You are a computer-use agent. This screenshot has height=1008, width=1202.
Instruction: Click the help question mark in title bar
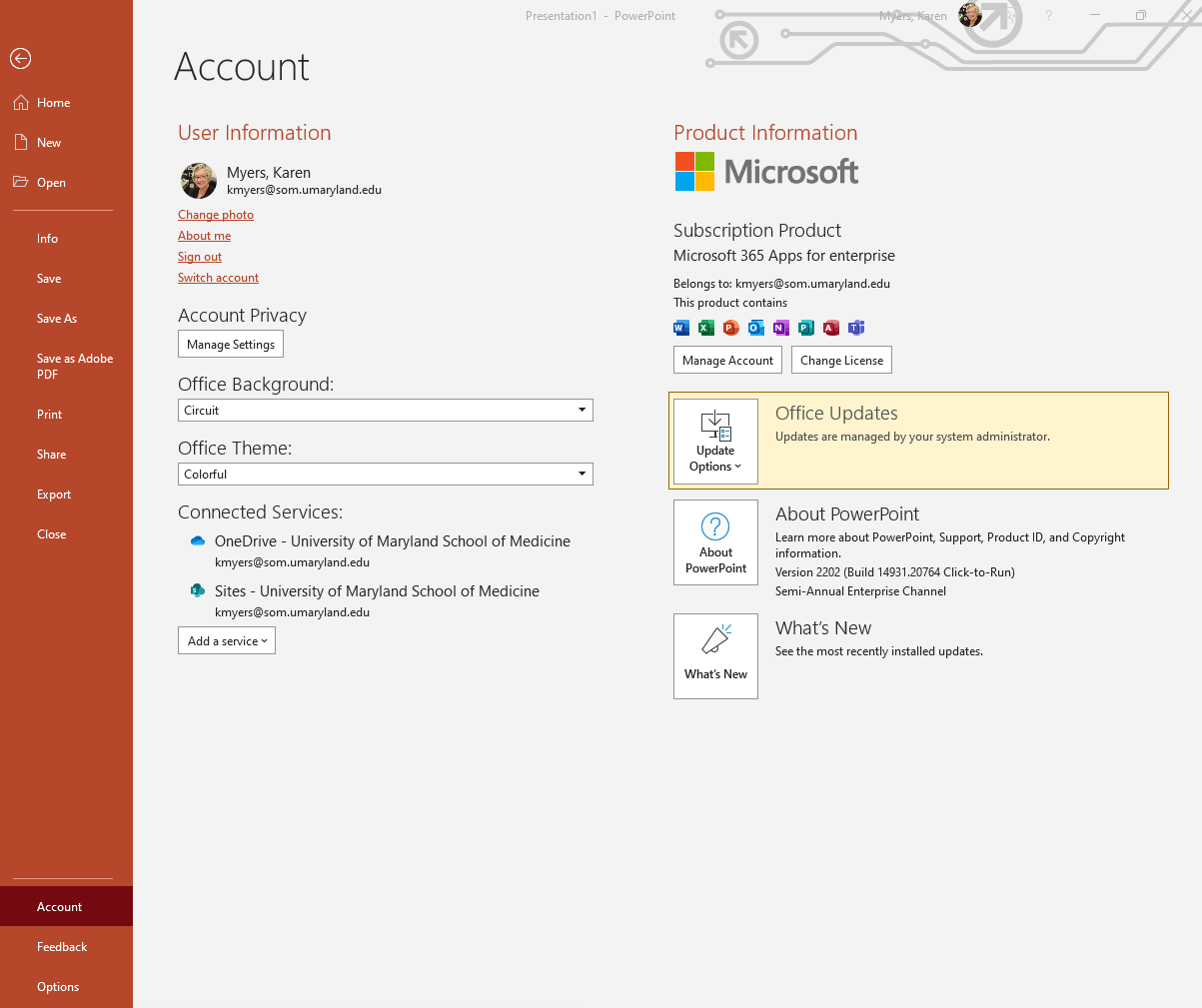coord(1048,15)
